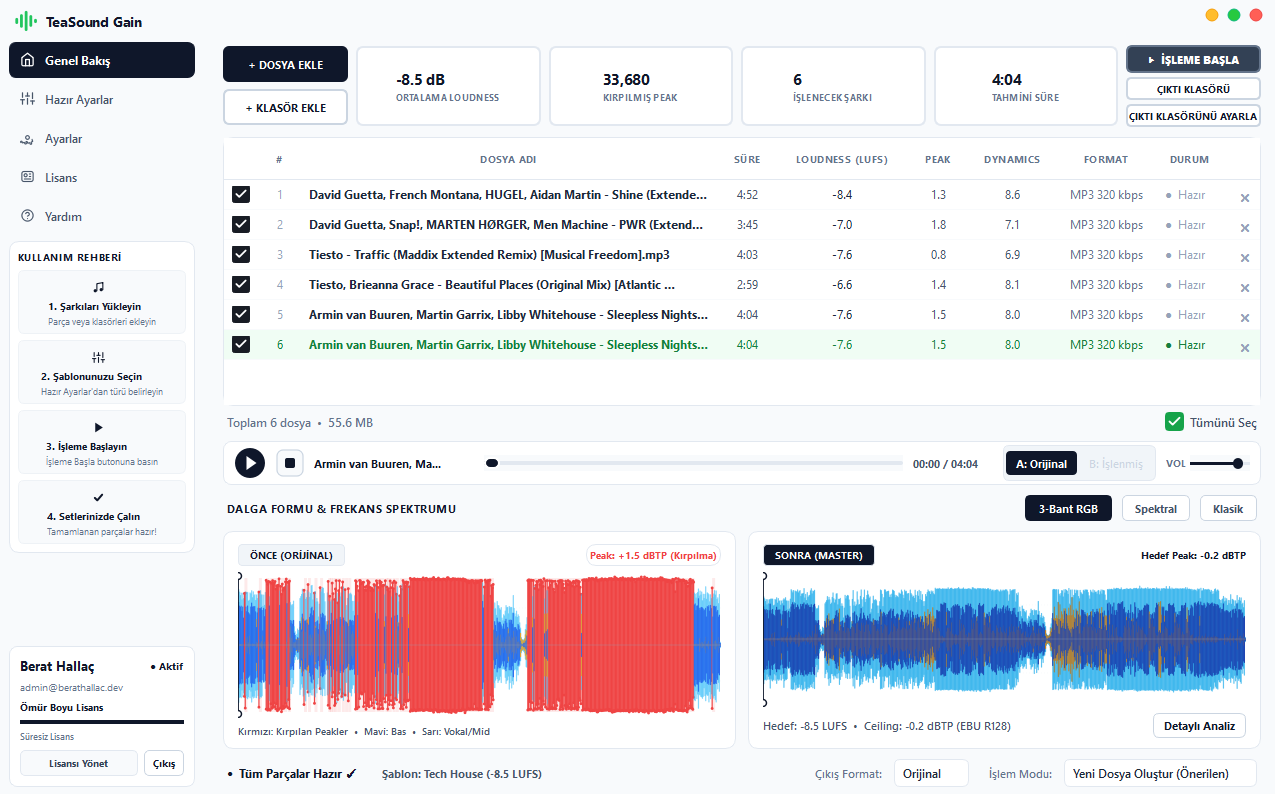Switch to Klasik waveform view
This screenshot has height=794, width=1275.
pos(1228,509)
